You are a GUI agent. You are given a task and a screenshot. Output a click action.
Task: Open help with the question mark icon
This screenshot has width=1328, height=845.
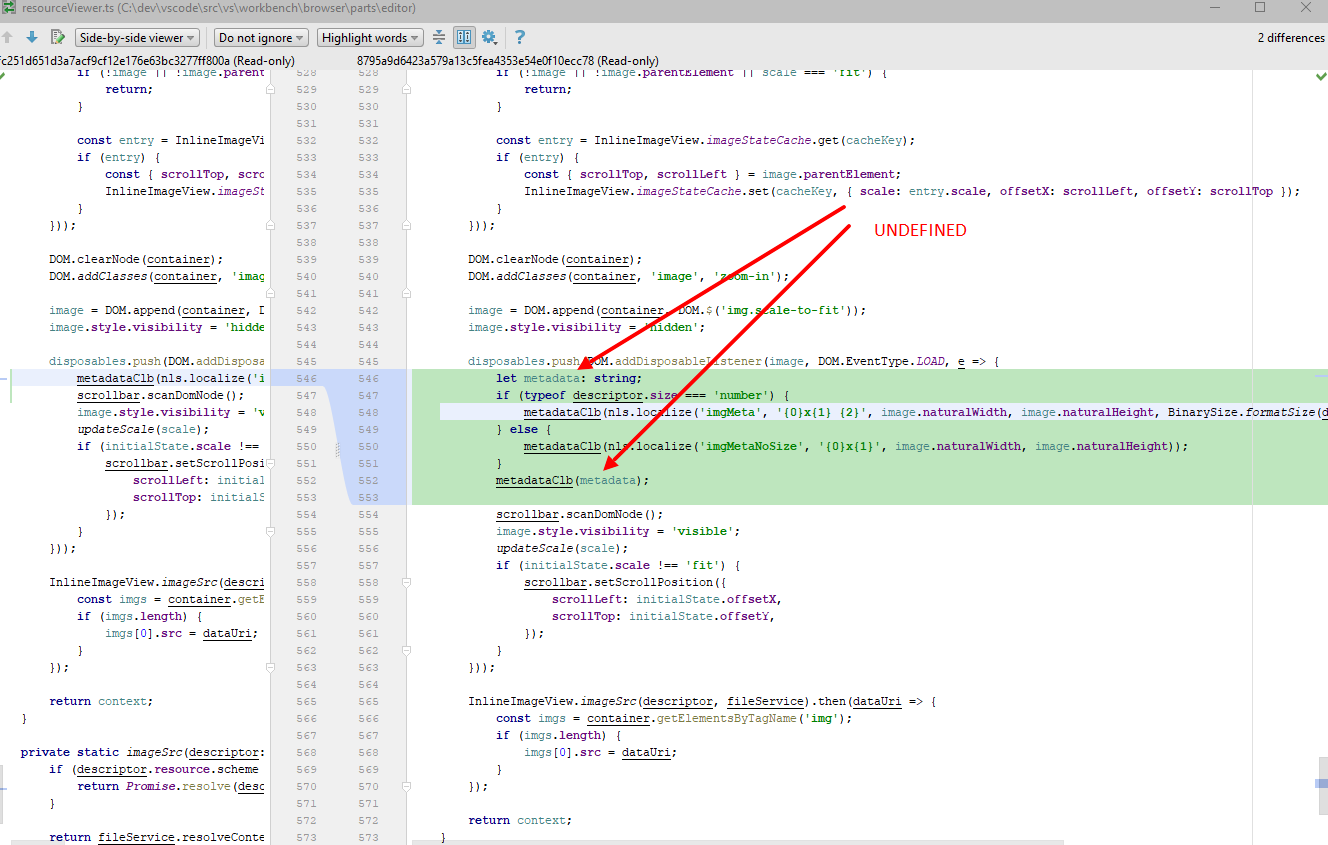[x=519, y=37]
